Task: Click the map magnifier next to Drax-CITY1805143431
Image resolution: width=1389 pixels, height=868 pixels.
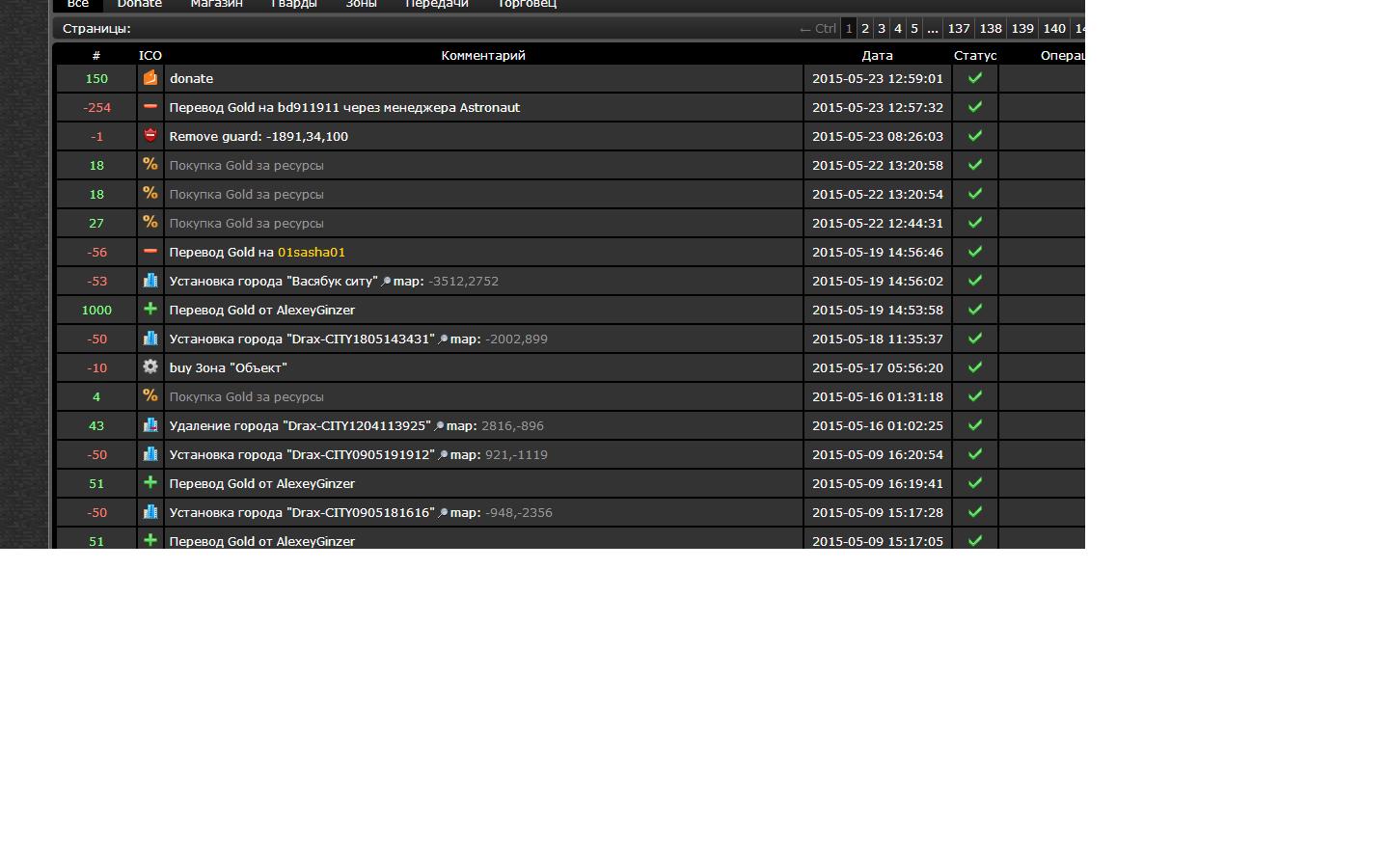Action: pos(443,339)
